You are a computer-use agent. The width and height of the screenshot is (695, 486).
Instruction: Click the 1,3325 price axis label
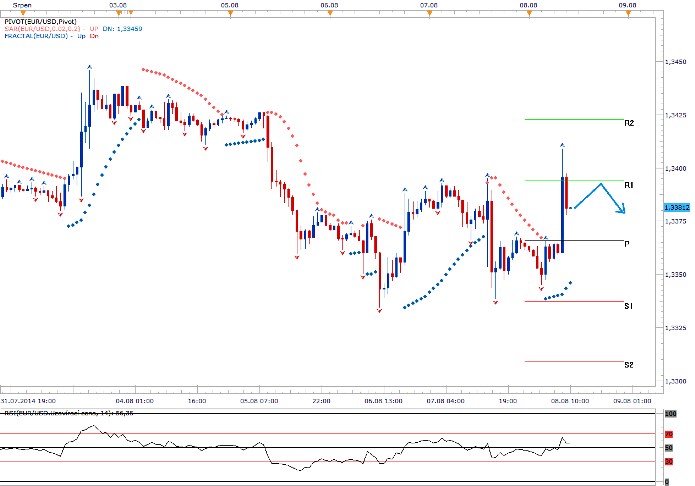[x=676, y=328]
